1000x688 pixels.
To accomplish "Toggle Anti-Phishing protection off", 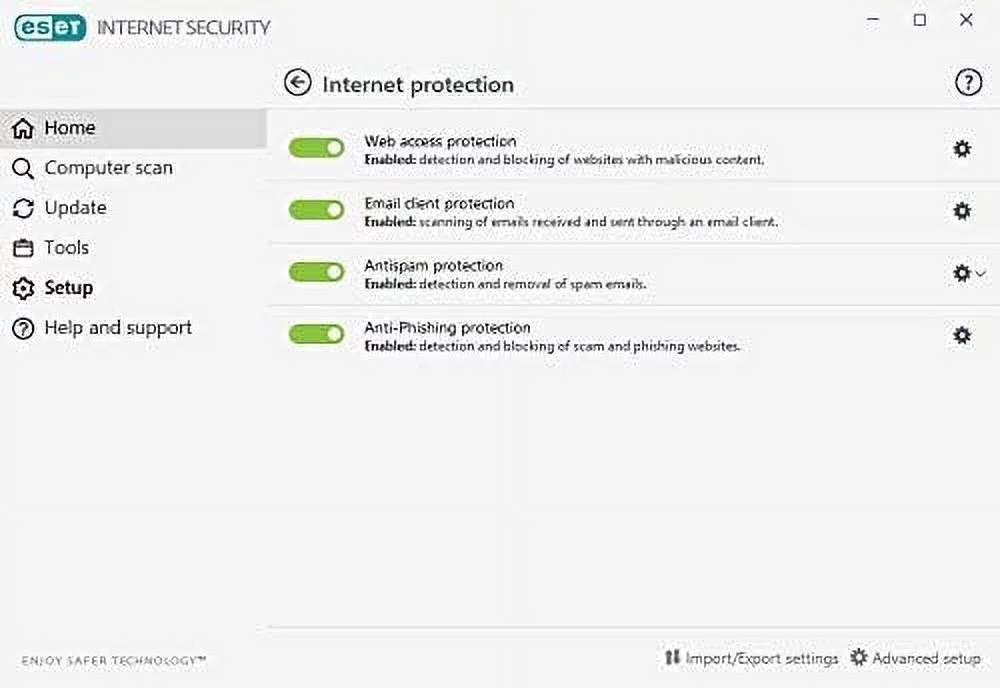I will point(316,333).
